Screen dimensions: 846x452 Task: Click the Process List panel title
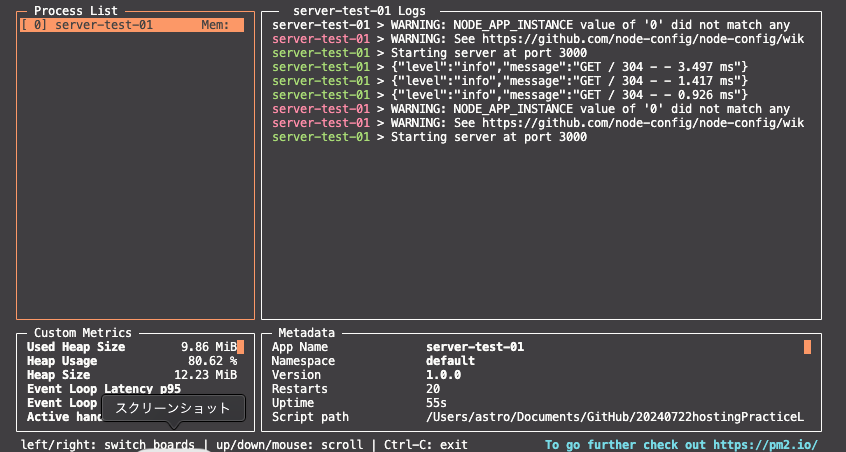pyautogui.click(x=76, y=11)
